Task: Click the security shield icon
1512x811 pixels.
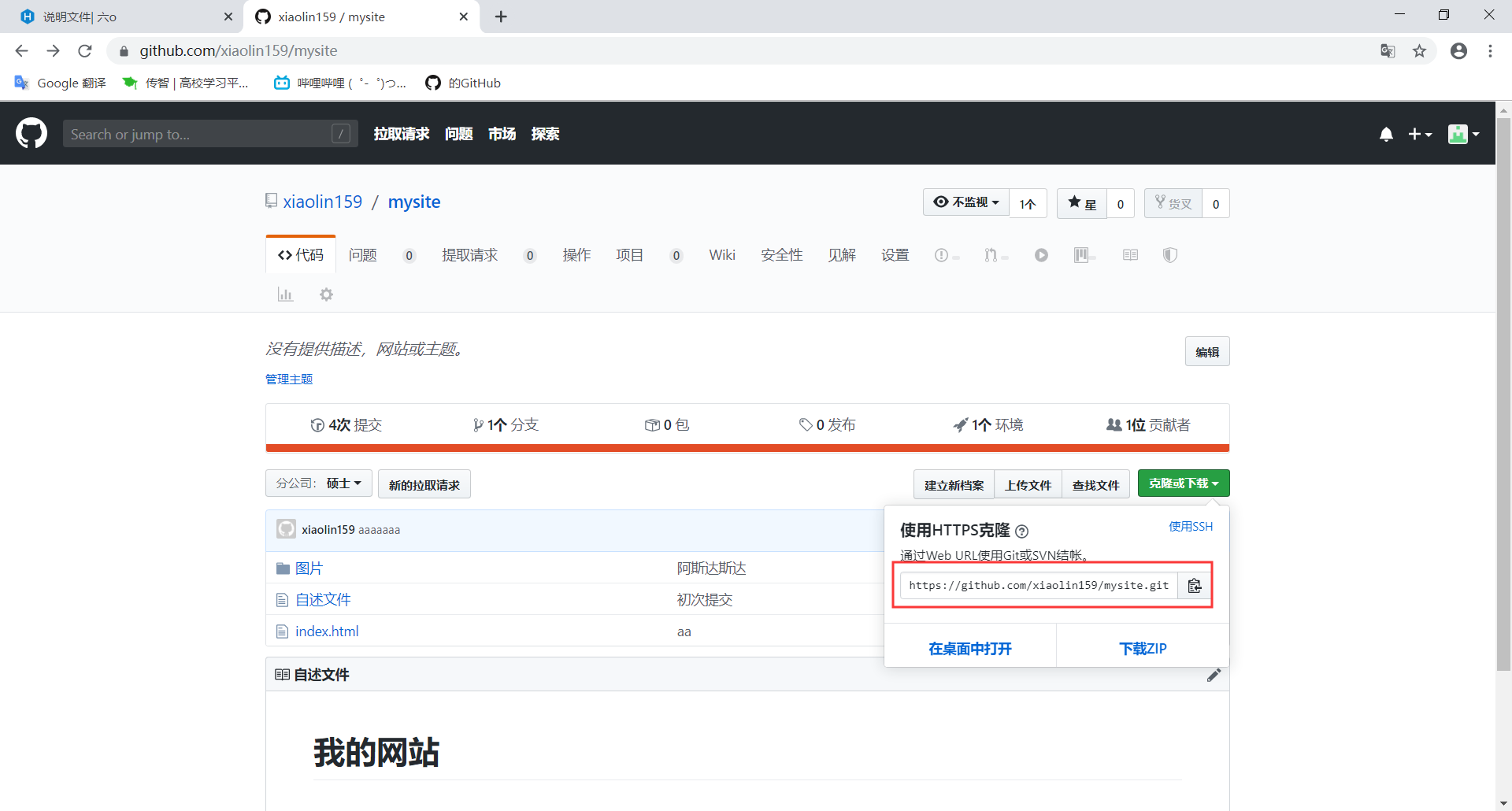Action: click(x=1170, y=255)
